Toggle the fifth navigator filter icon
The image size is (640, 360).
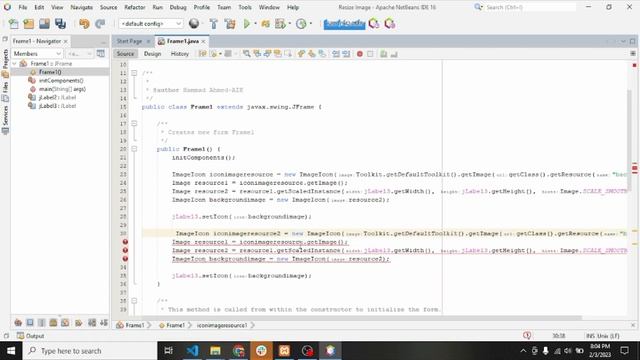tap(65, 323)
